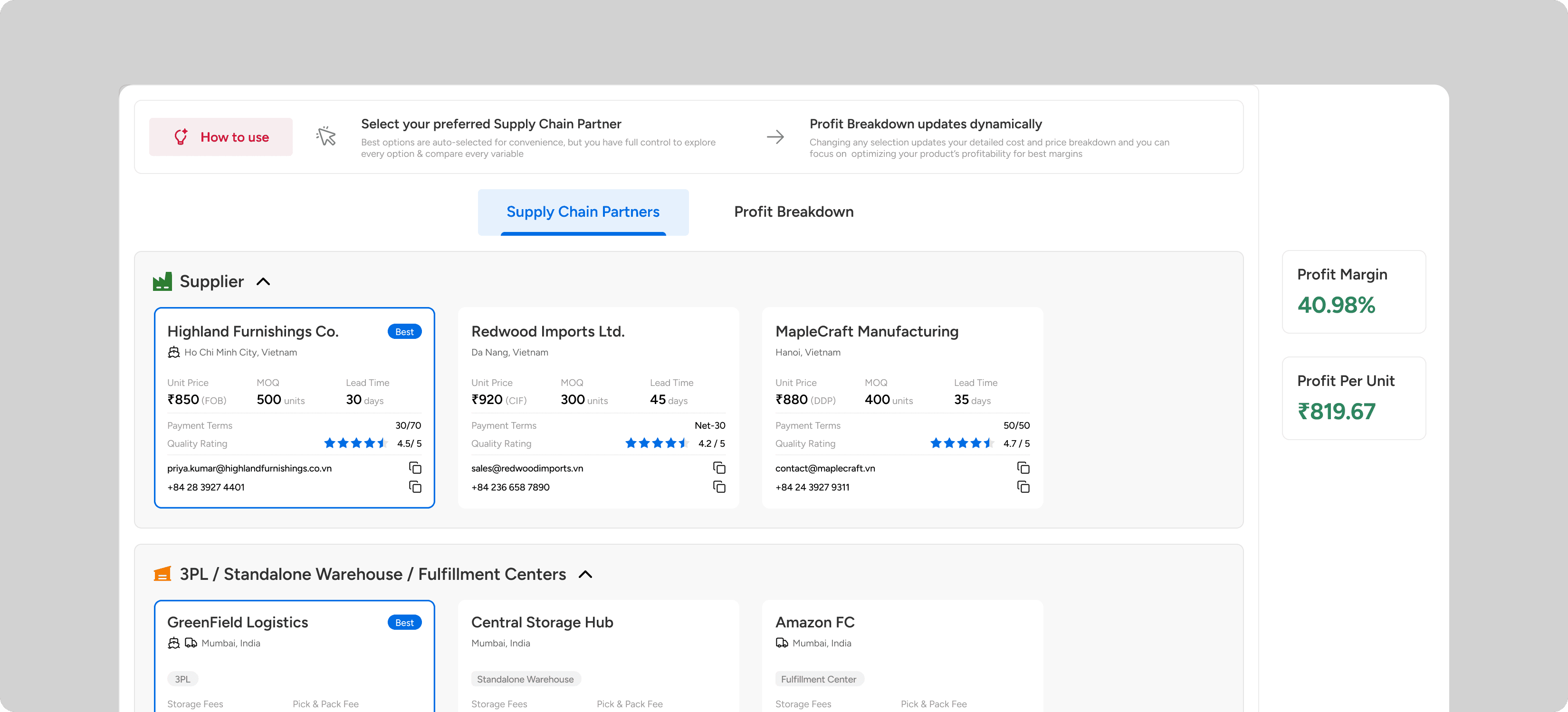1568x712 pixels.
Task: Copy MapleCraft phone number
Action: point(1023,487)
